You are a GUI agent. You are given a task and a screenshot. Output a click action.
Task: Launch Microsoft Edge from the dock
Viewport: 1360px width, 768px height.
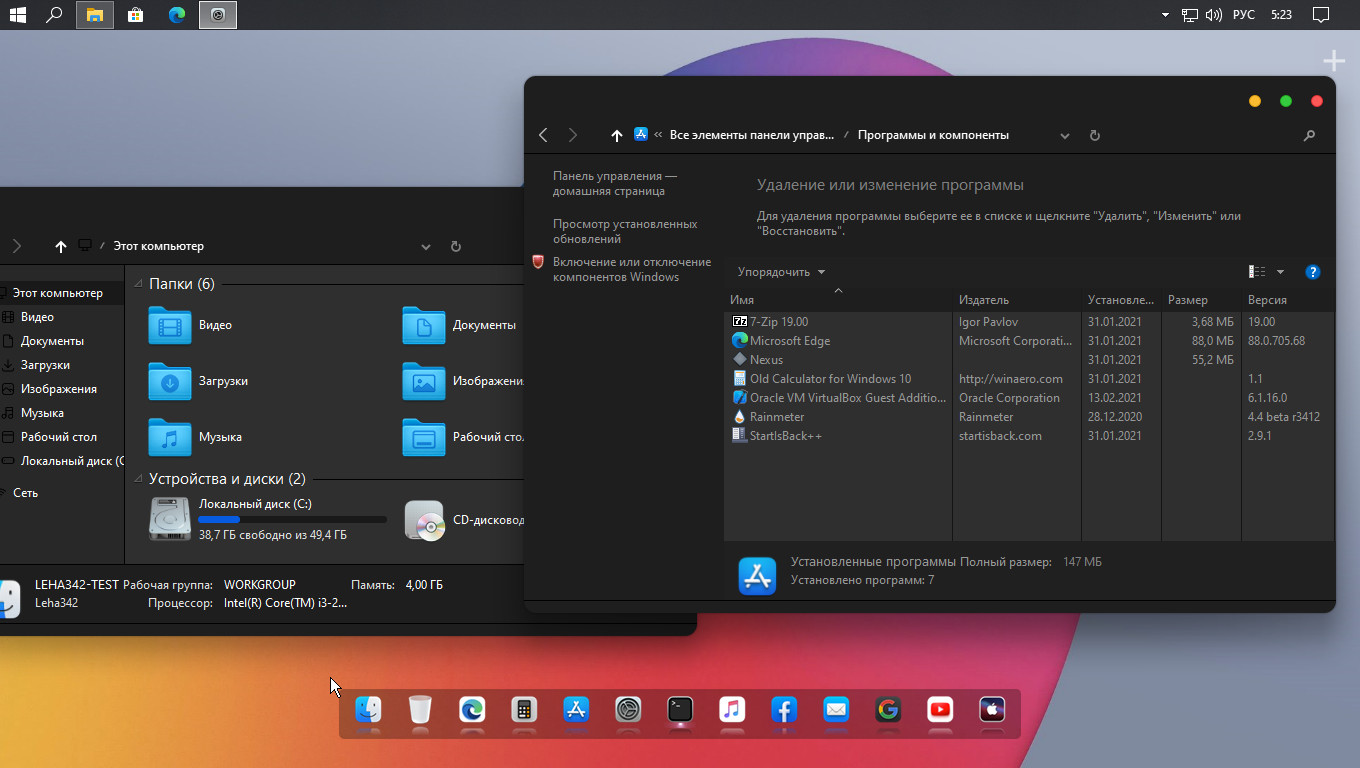click(x=472, y=710)
